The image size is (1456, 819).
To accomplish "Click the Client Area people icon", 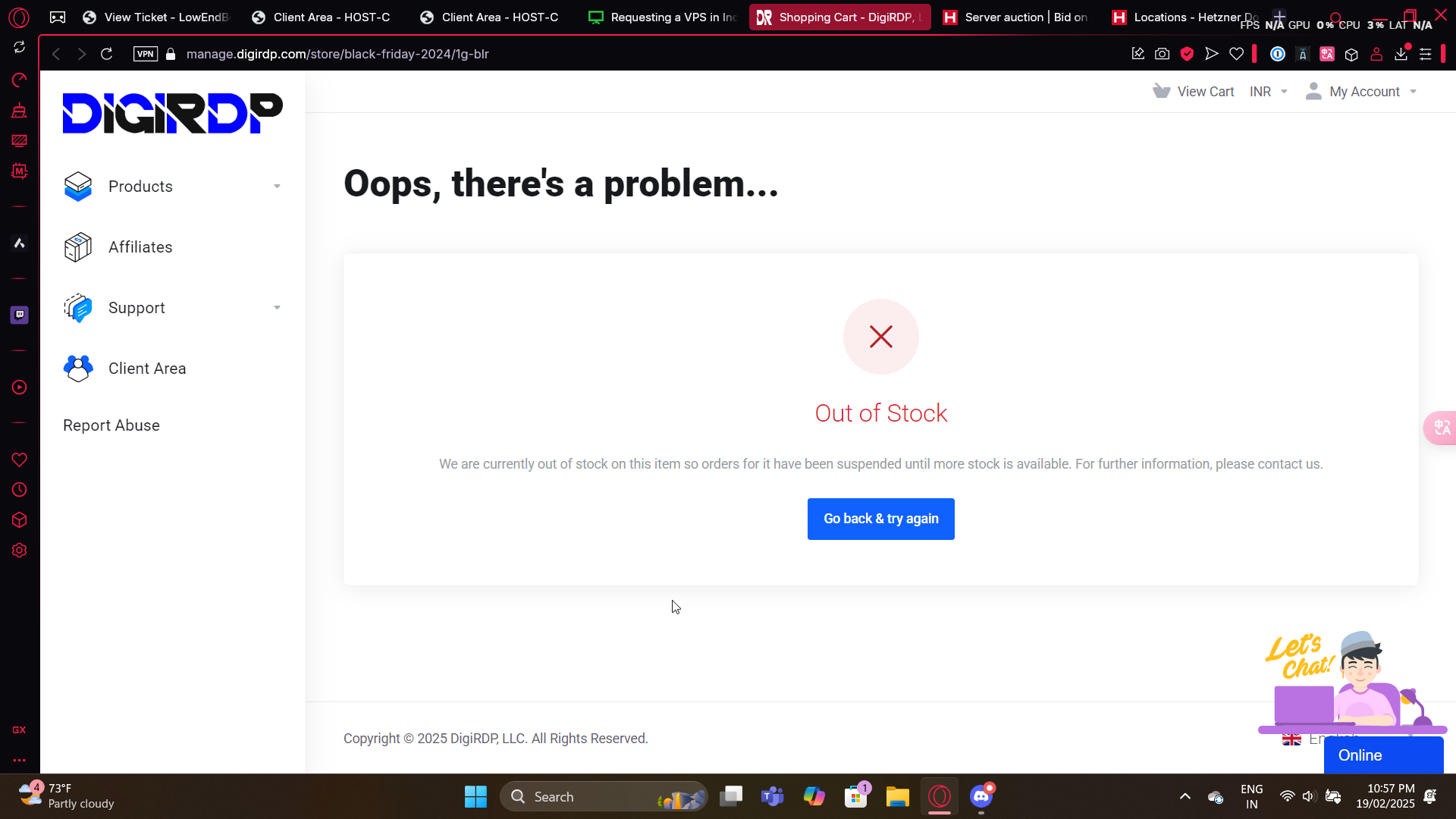I will (78, 369).
